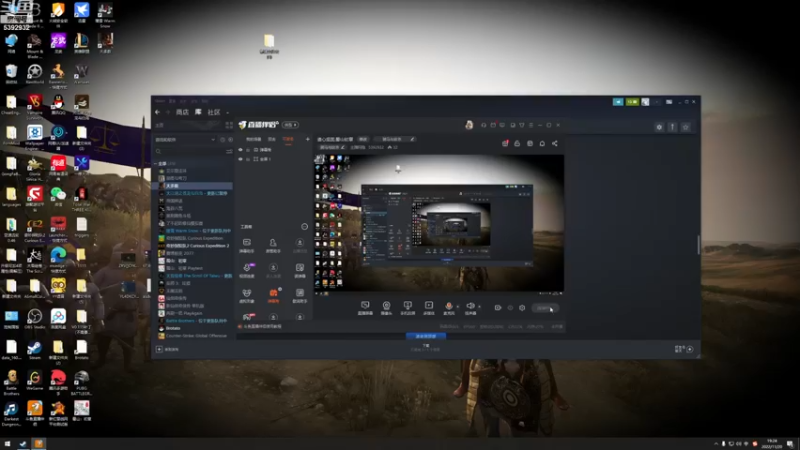Select Warm Snow entry in library list
Viewport: 800px width, 450px height.
(194, 231)
